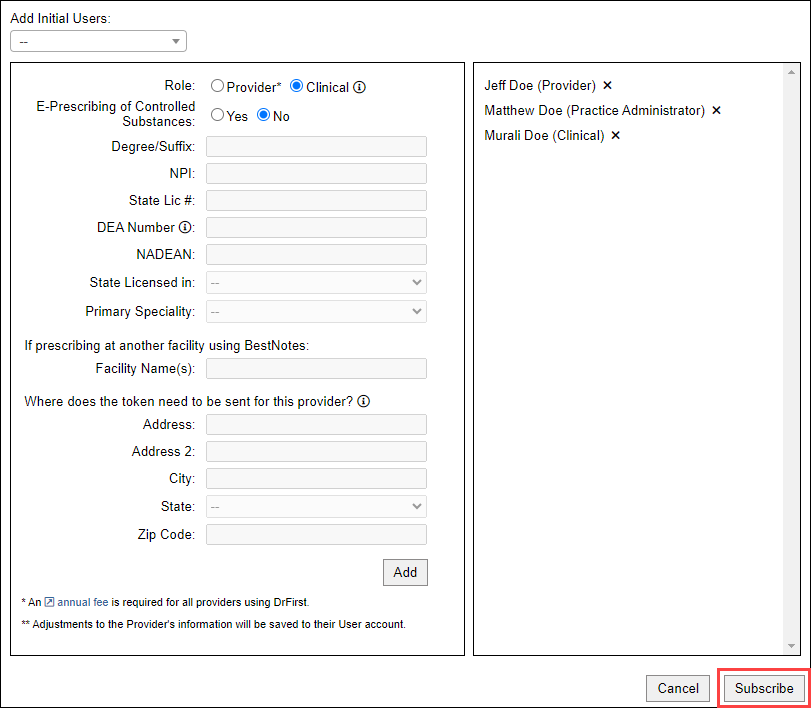This screenshot has width=811, height=708.
Task: Focus the Address input field
Action: (317, 425)
